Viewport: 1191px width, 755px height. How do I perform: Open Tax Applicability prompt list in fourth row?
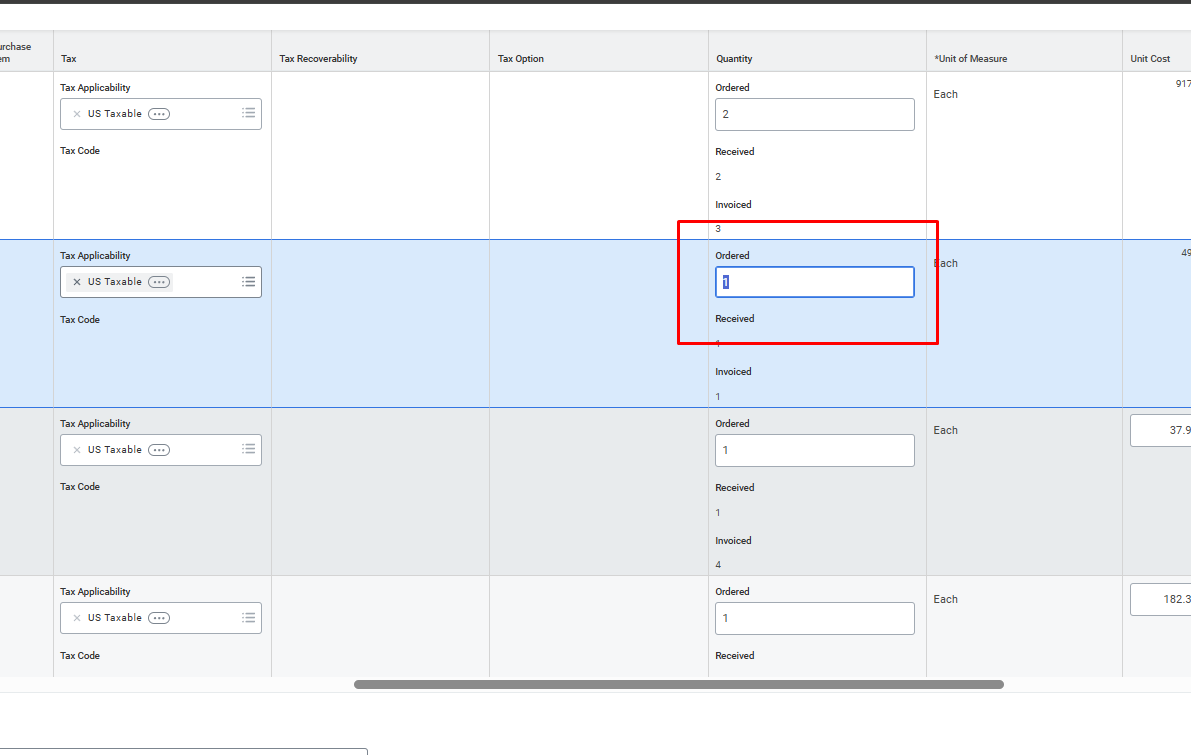(249, 618)
